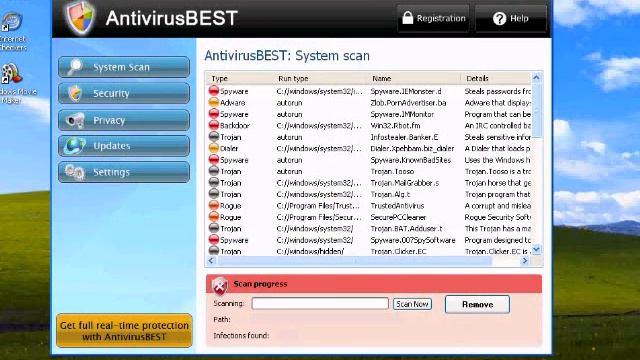Click the Remove button
The height and width of the screenshot is (360, 640).
(477, 304)
